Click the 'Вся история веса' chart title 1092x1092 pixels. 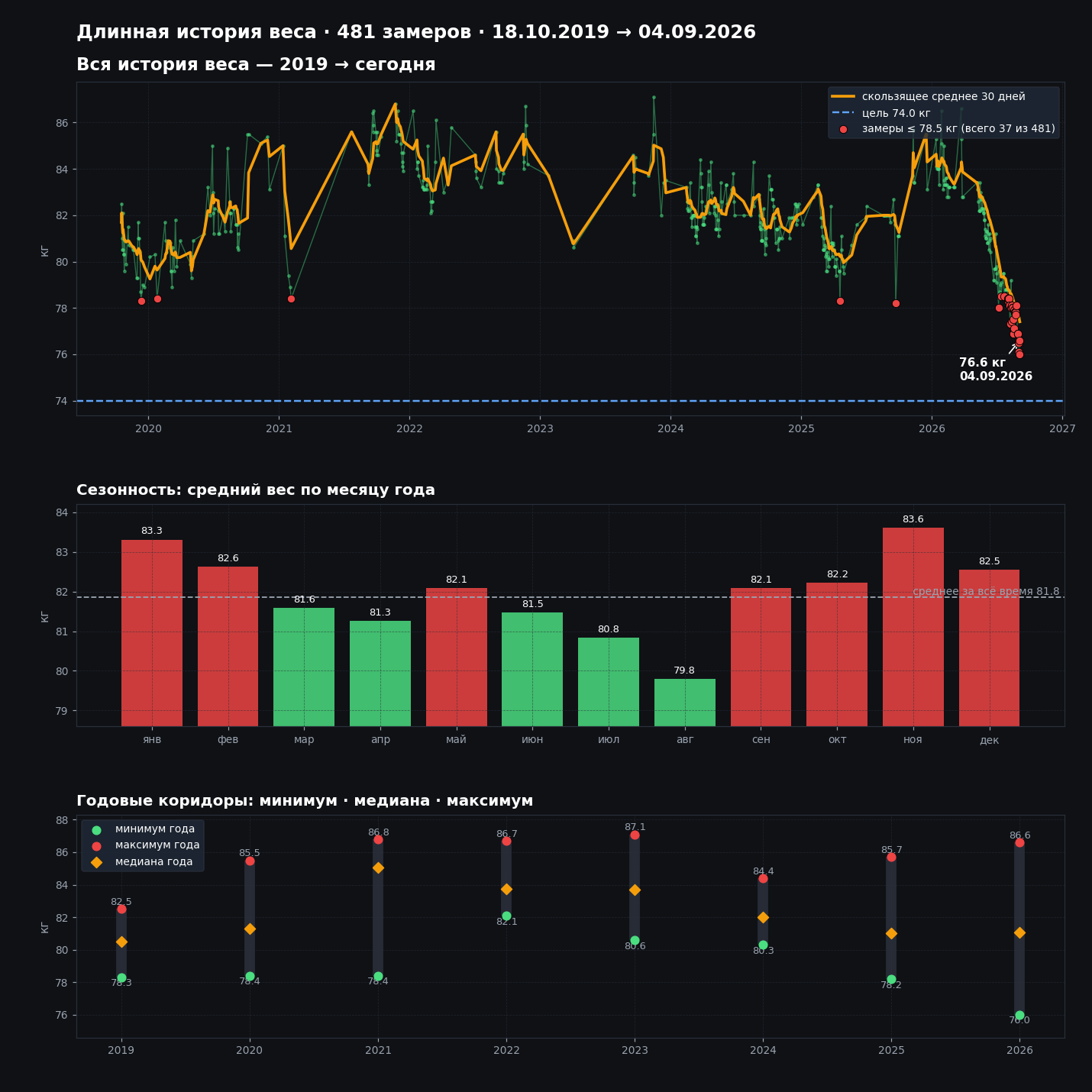click(256, 65)
